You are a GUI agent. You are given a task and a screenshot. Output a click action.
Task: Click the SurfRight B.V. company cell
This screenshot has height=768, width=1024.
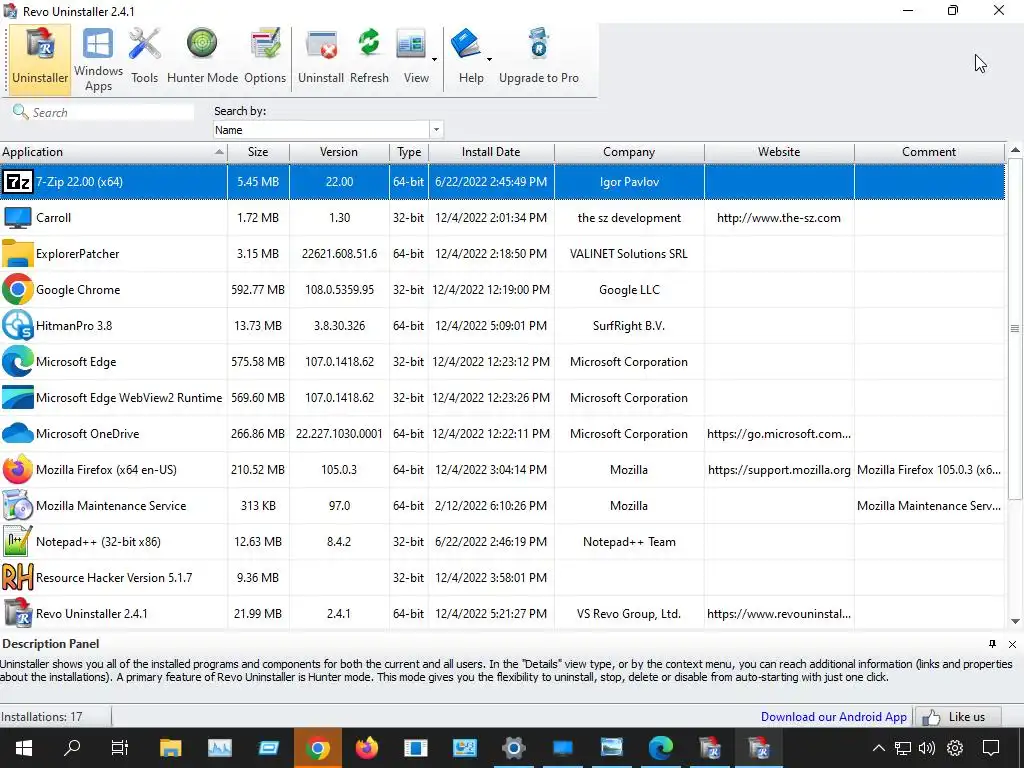click(x=629, y=326)
